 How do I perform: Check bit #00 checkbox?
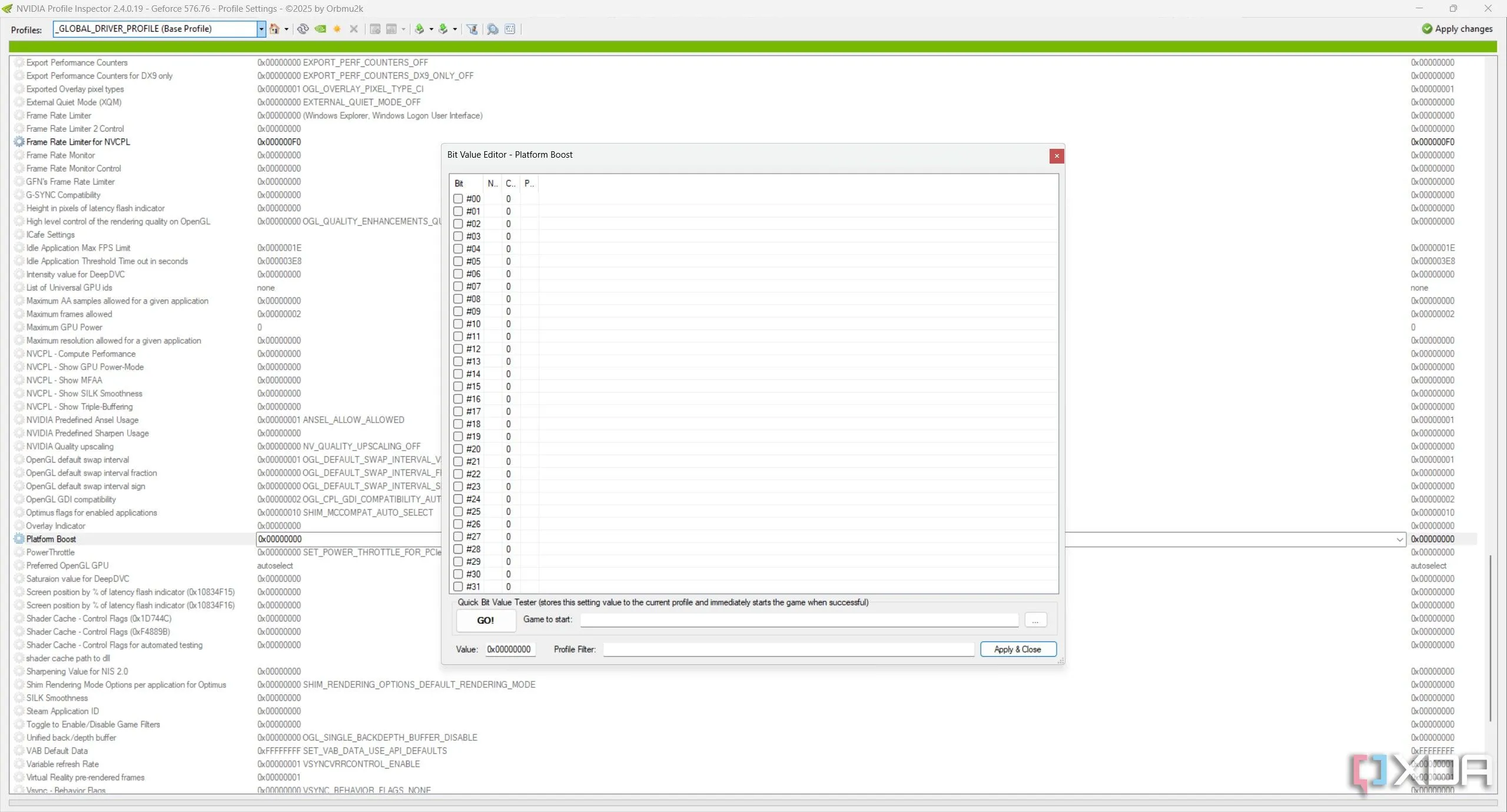click(x=458, y=199)
